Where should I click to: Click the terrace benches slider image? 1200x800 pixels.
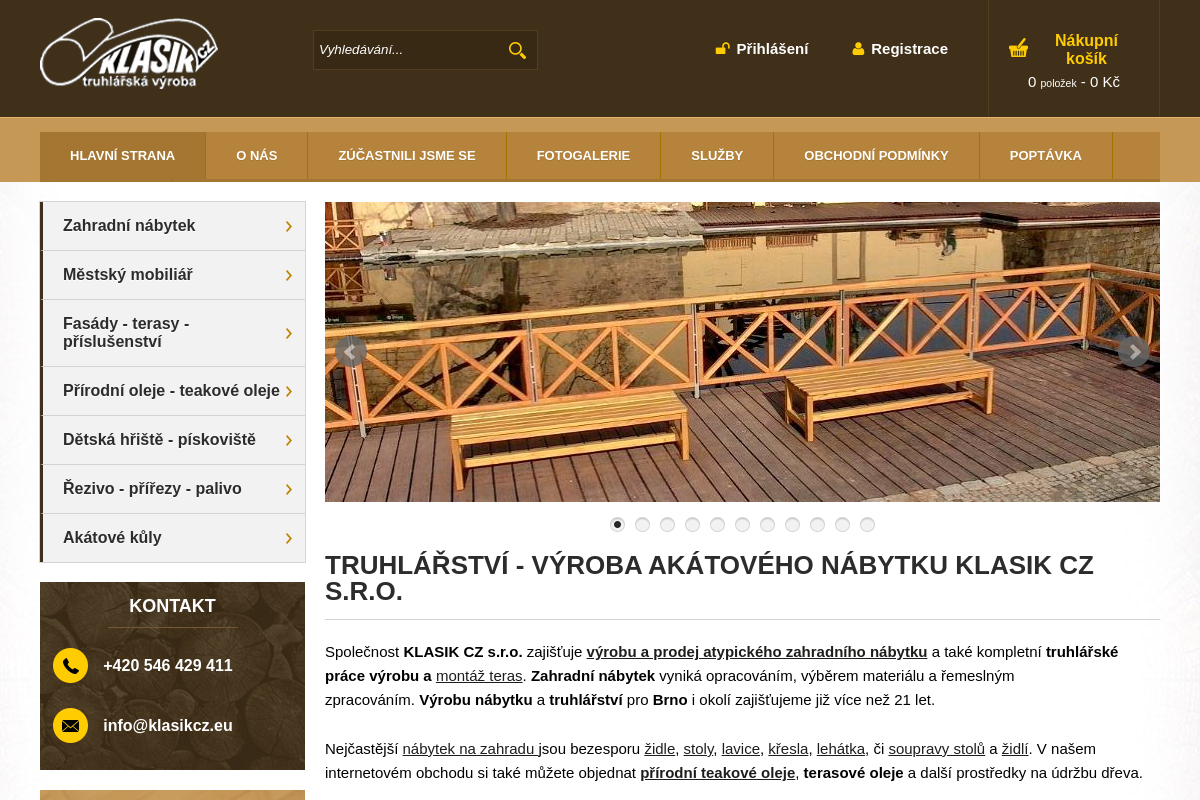(742, 352)
